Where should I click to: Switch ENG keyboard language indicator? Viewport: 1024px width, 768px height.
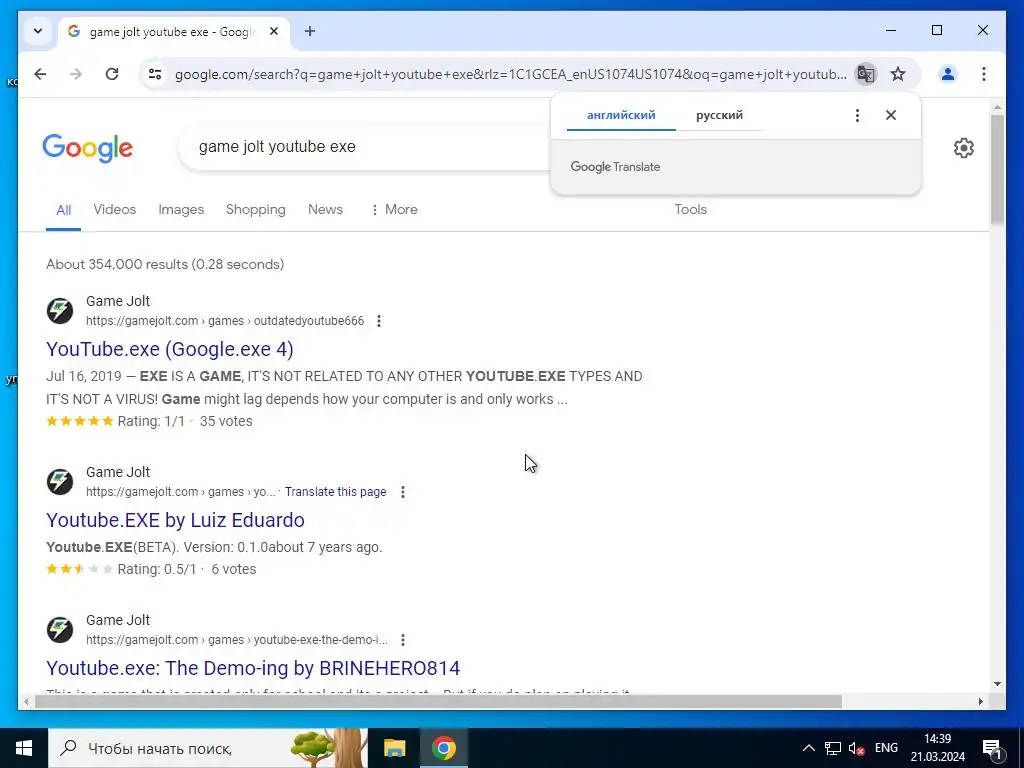[886, 748]
